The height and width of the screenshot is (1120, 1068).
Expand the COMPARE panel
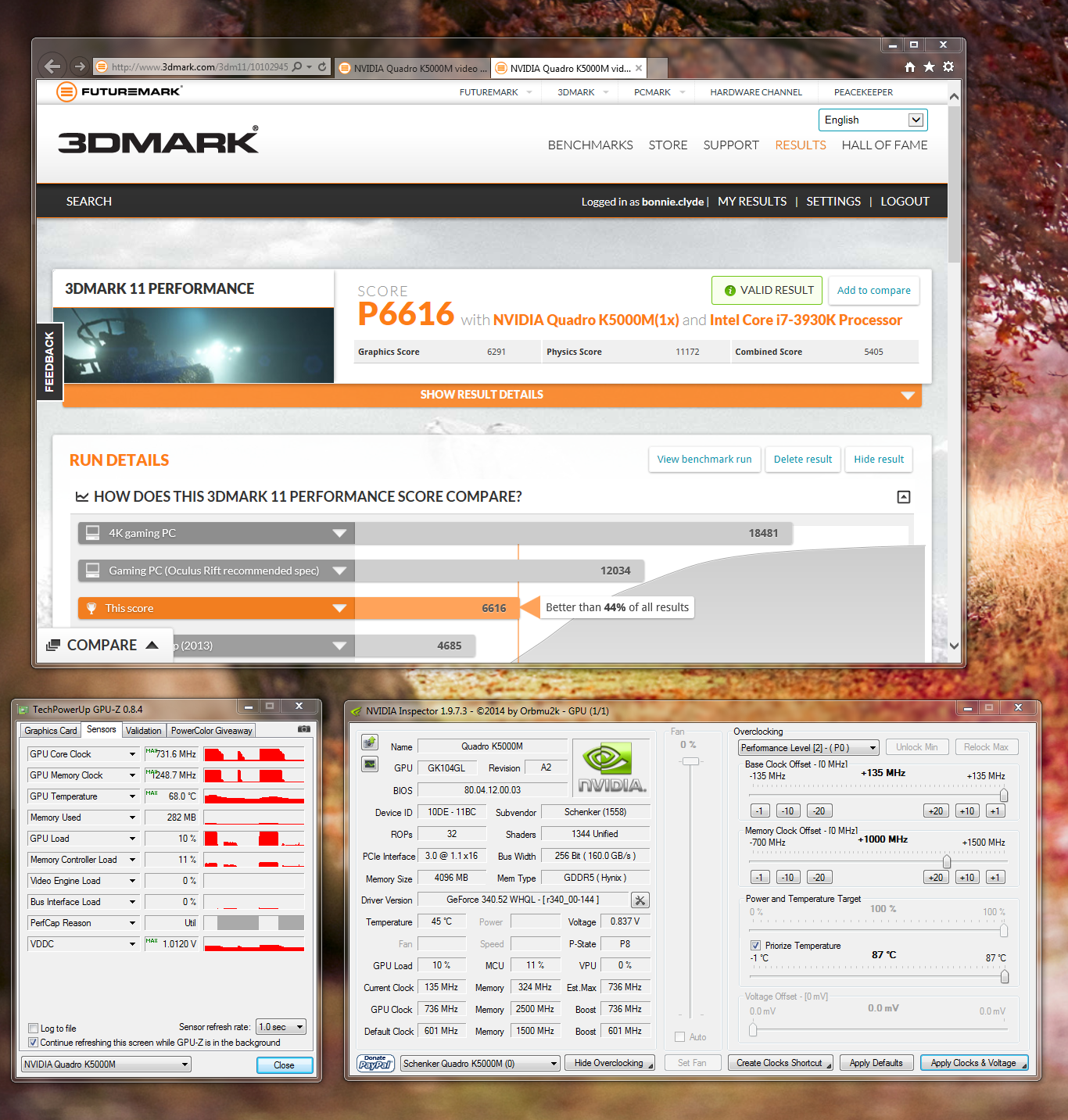103,645
